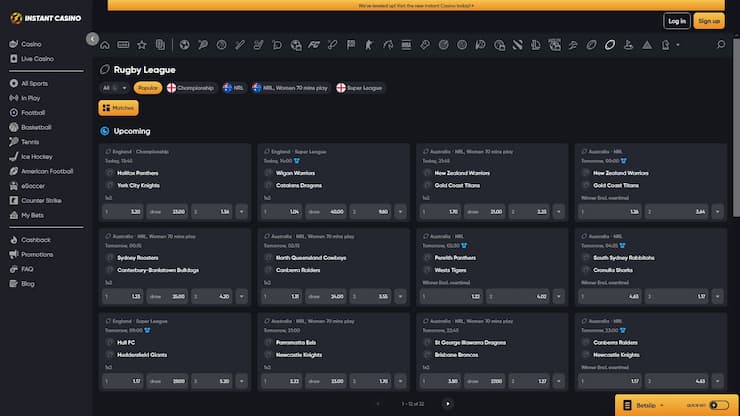Image resolution: width=740 pixels, height=416 pixels.
Task: Collapse the sidebar with the arrow button
Action: (x=92, y=39)
